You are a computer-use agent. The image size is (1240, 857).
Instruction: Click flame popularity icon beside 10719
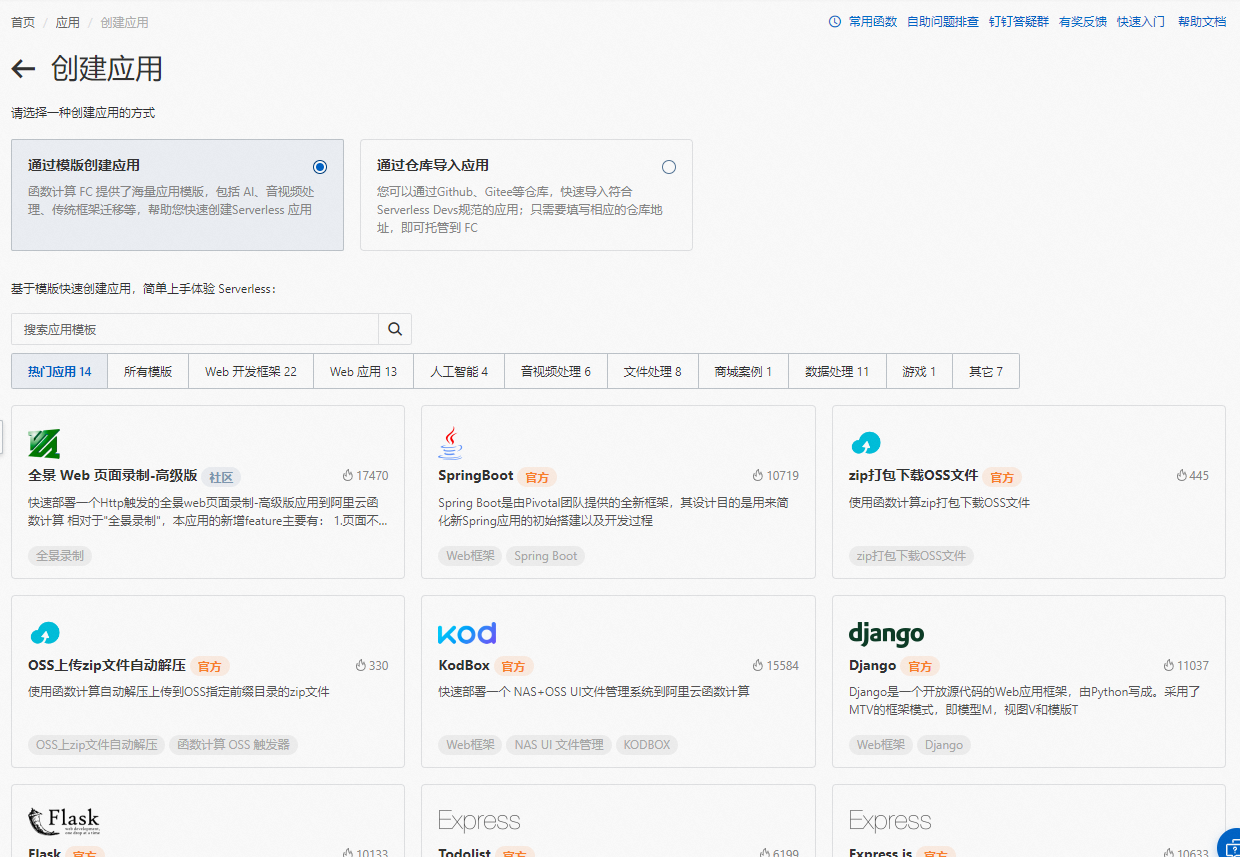pyautogui.click(x=758, y=476)
